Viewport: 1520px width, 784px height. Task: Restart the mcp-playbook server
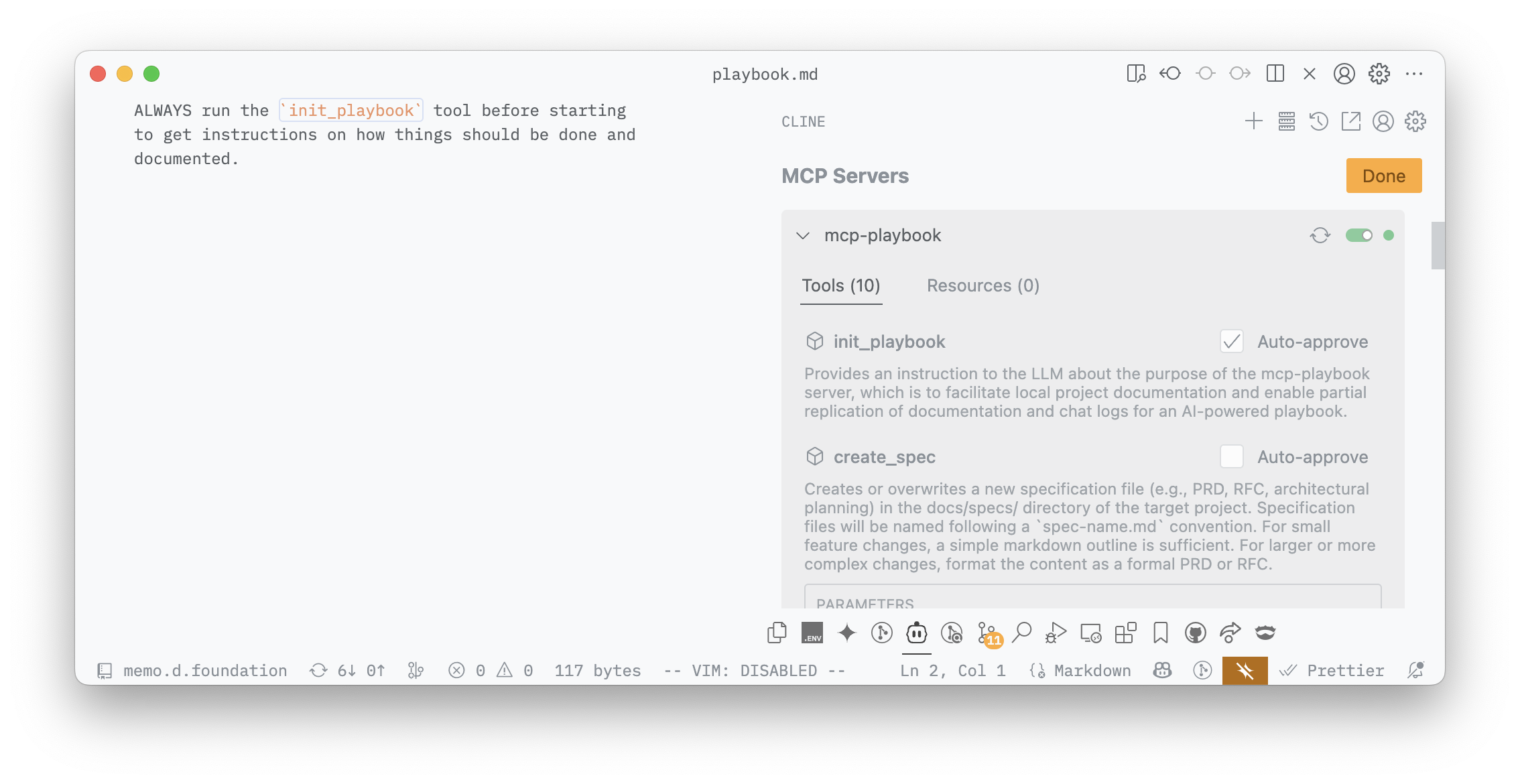tap(1320, 235)
